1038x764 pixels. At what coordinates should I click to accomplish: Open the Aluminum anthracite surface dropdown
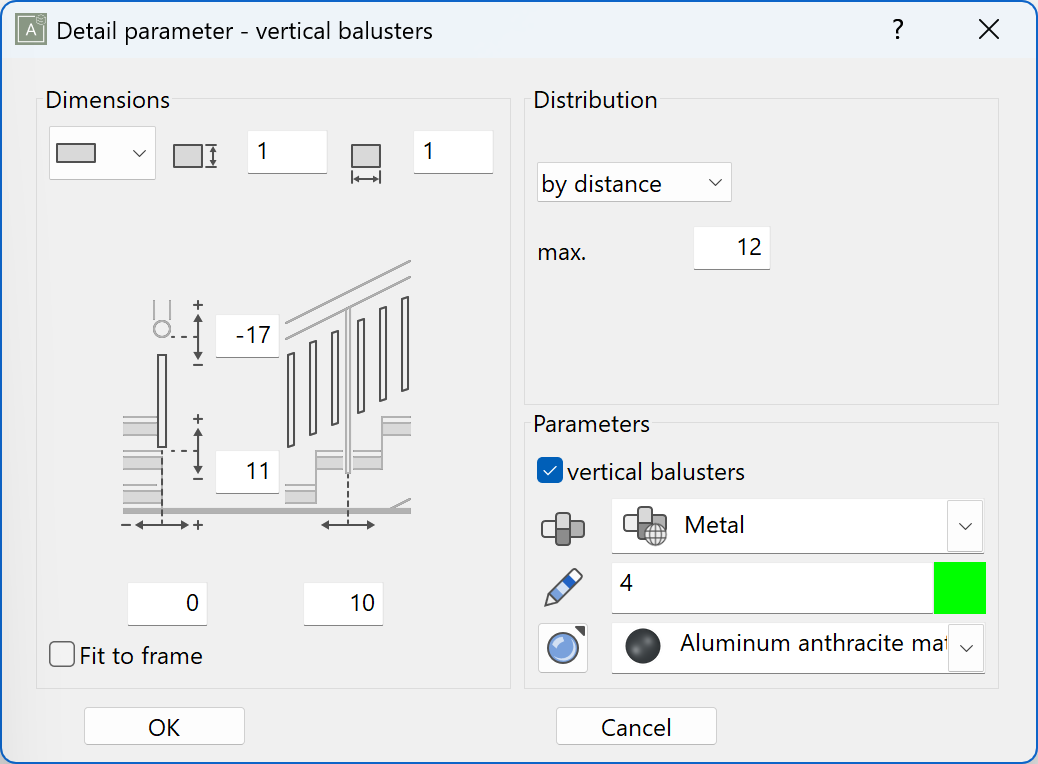[x=965, y=648]
